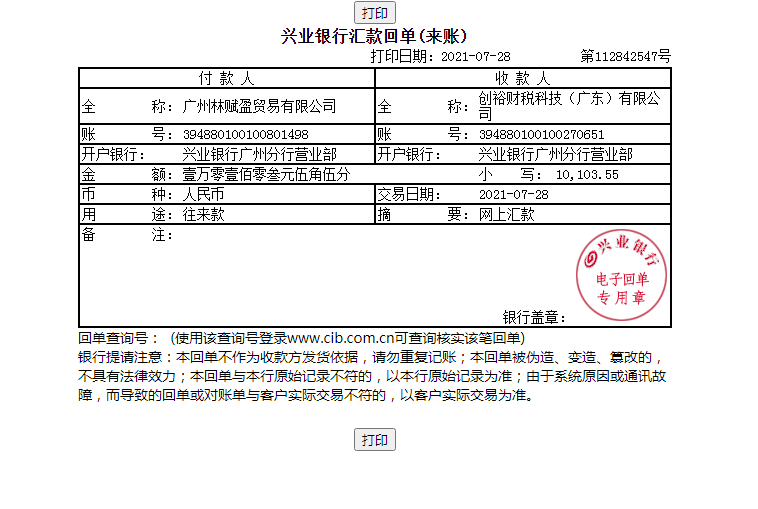Click currency value 人民币
The image size is (758, 509).
(203, 194)
